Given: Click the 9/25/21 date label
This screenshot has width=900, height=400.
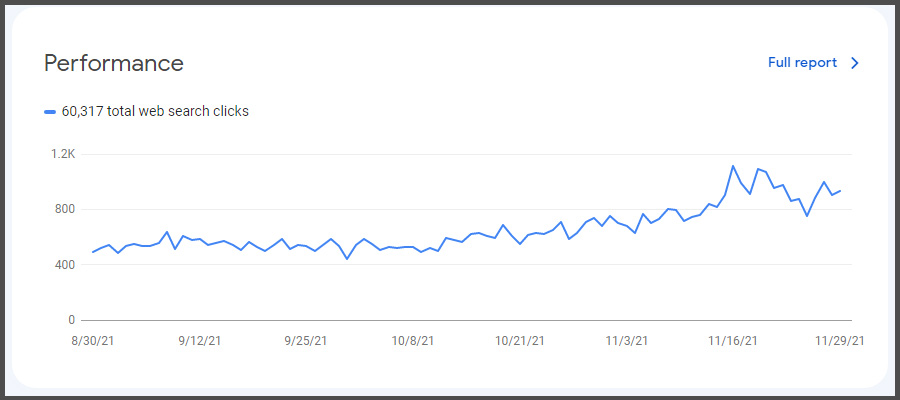Looking at the screenshot, I should click(x=305, y=341).
